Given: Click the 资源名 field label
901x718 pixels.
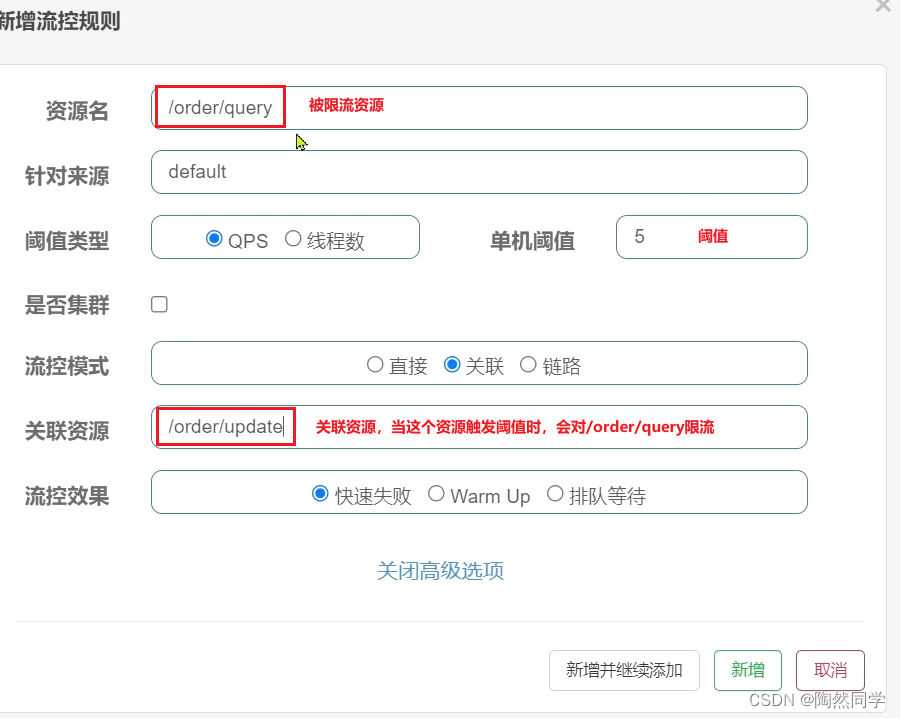Looking at the screenshot, I should 77,111.
